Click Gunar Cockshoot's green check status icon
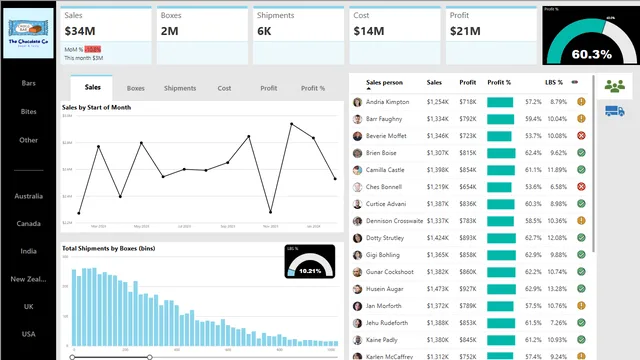This screenshot has height=360, width=640. pyautogui.click(x=581, y=271)
